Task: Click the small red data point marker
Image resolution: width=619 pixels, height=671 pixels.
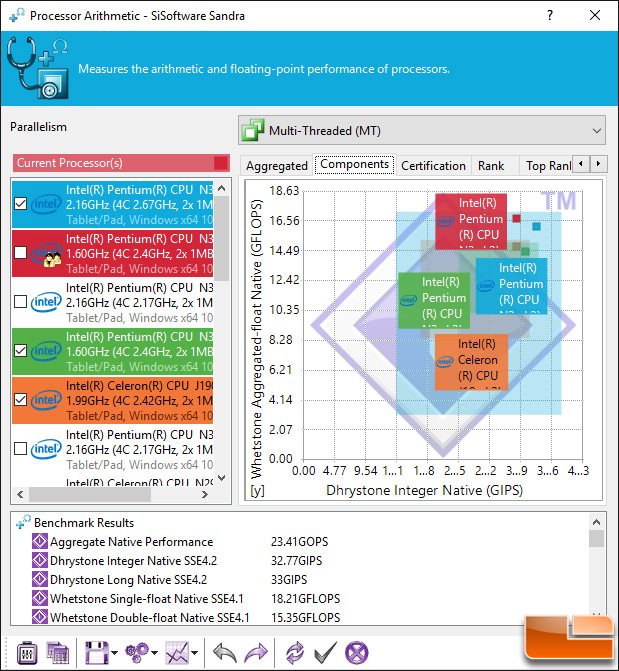Action: (517, 219)
